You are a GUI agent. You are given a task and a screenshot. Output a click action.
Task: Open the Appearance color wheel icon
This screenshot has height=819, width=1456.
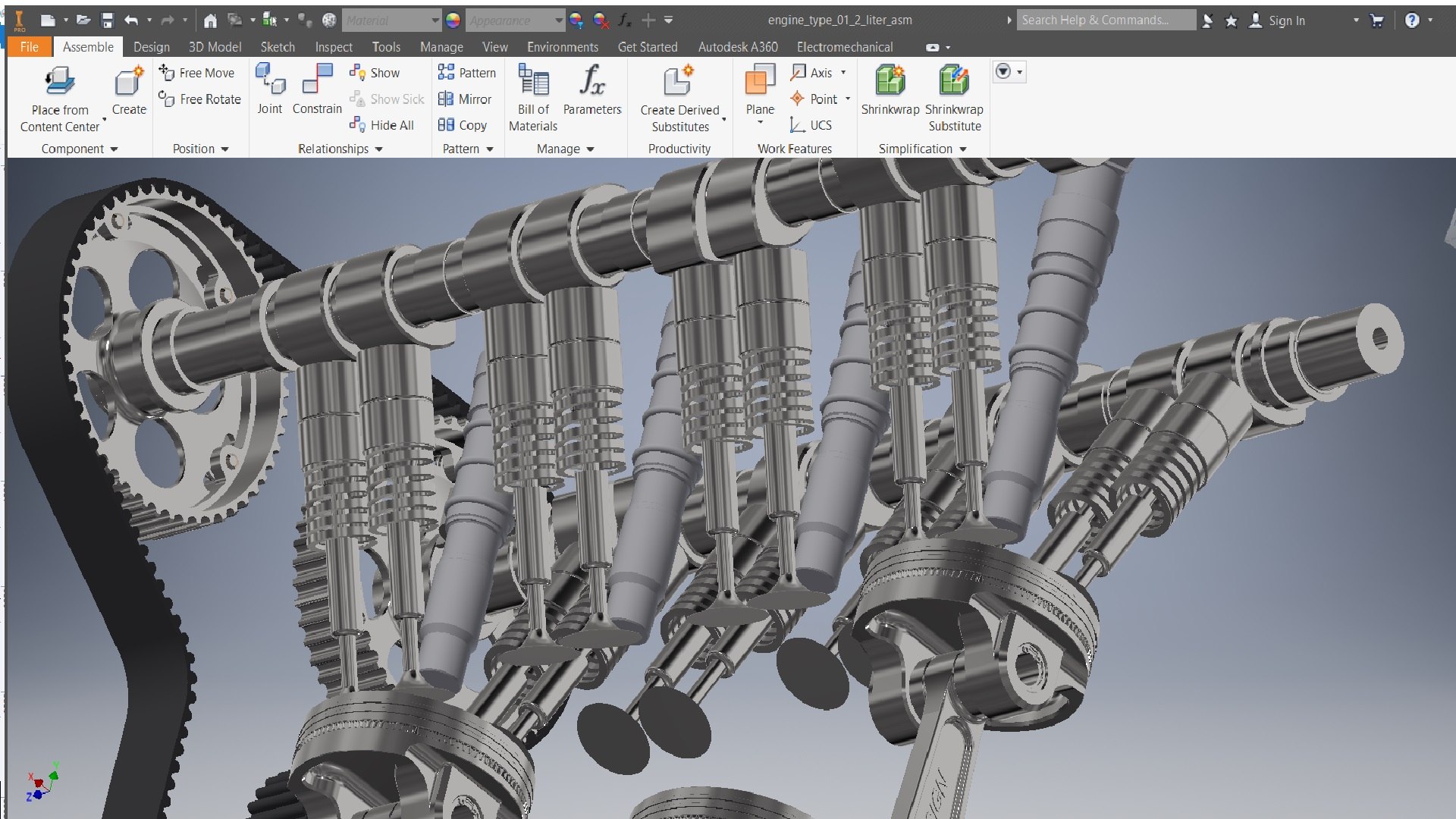[453, 20]
